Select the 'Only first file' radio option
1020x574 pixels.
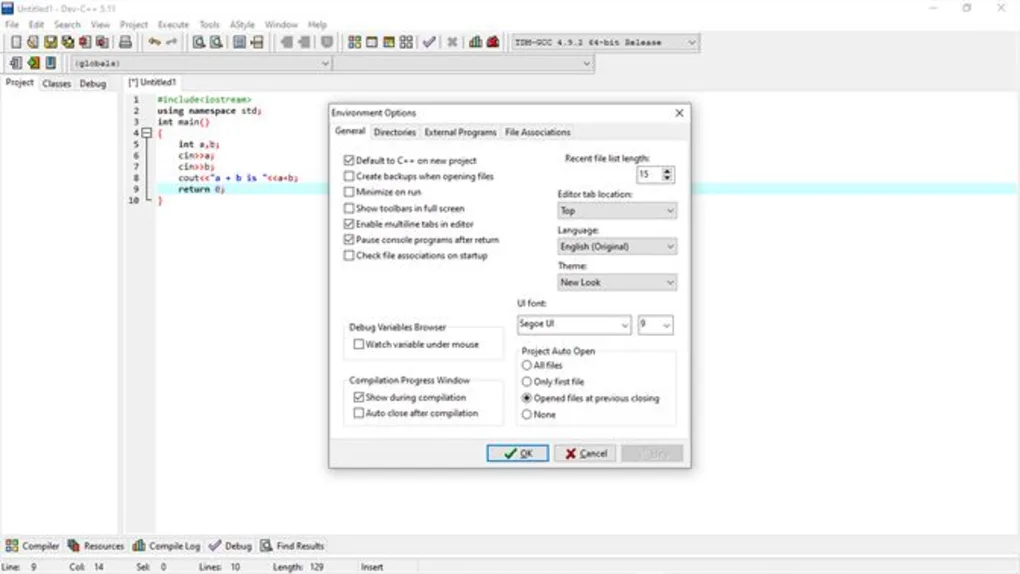click(527, 382)
